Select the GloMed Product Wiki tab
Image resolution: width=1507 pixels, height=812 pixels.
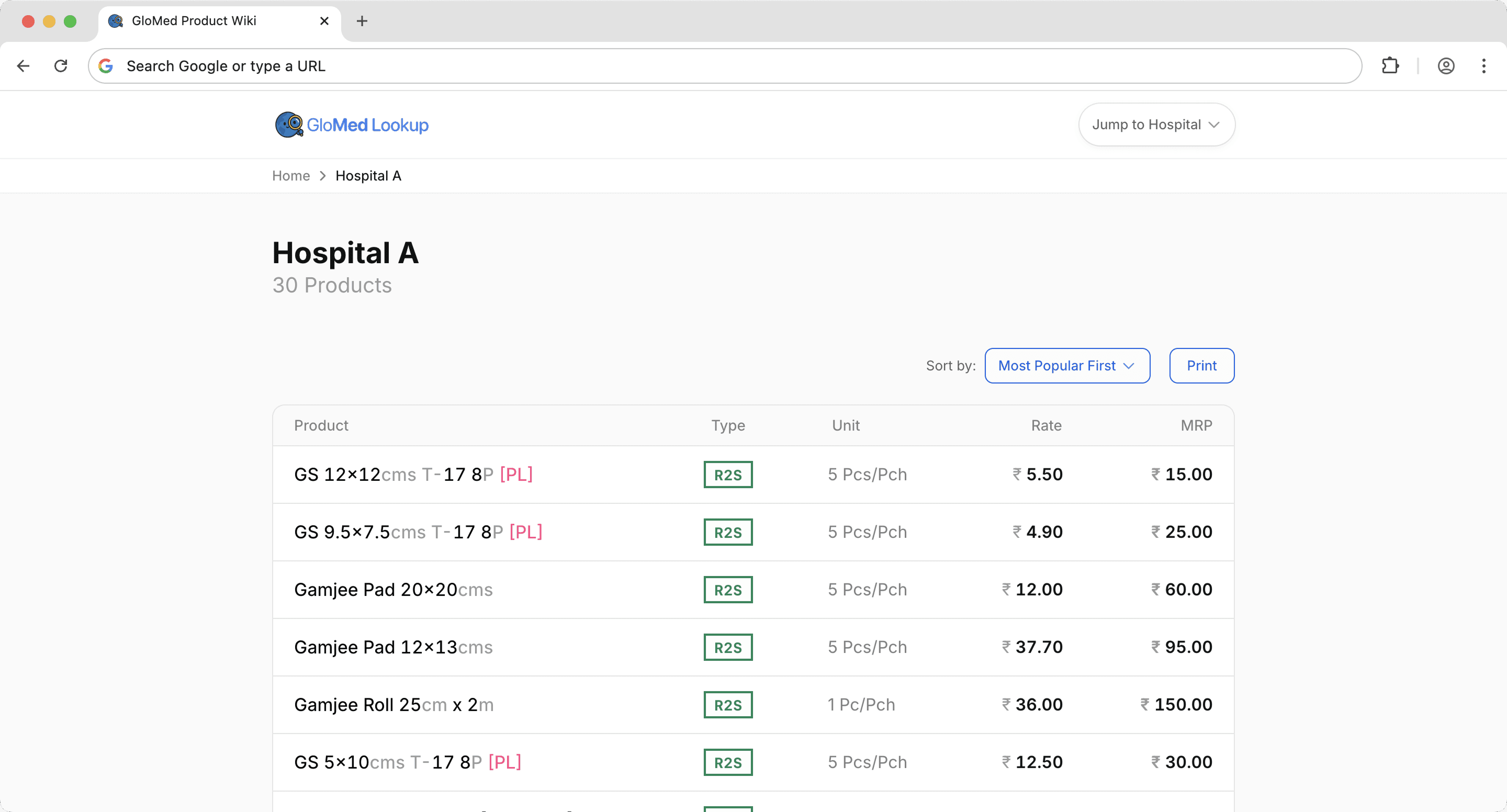click(x=194, y=21)
